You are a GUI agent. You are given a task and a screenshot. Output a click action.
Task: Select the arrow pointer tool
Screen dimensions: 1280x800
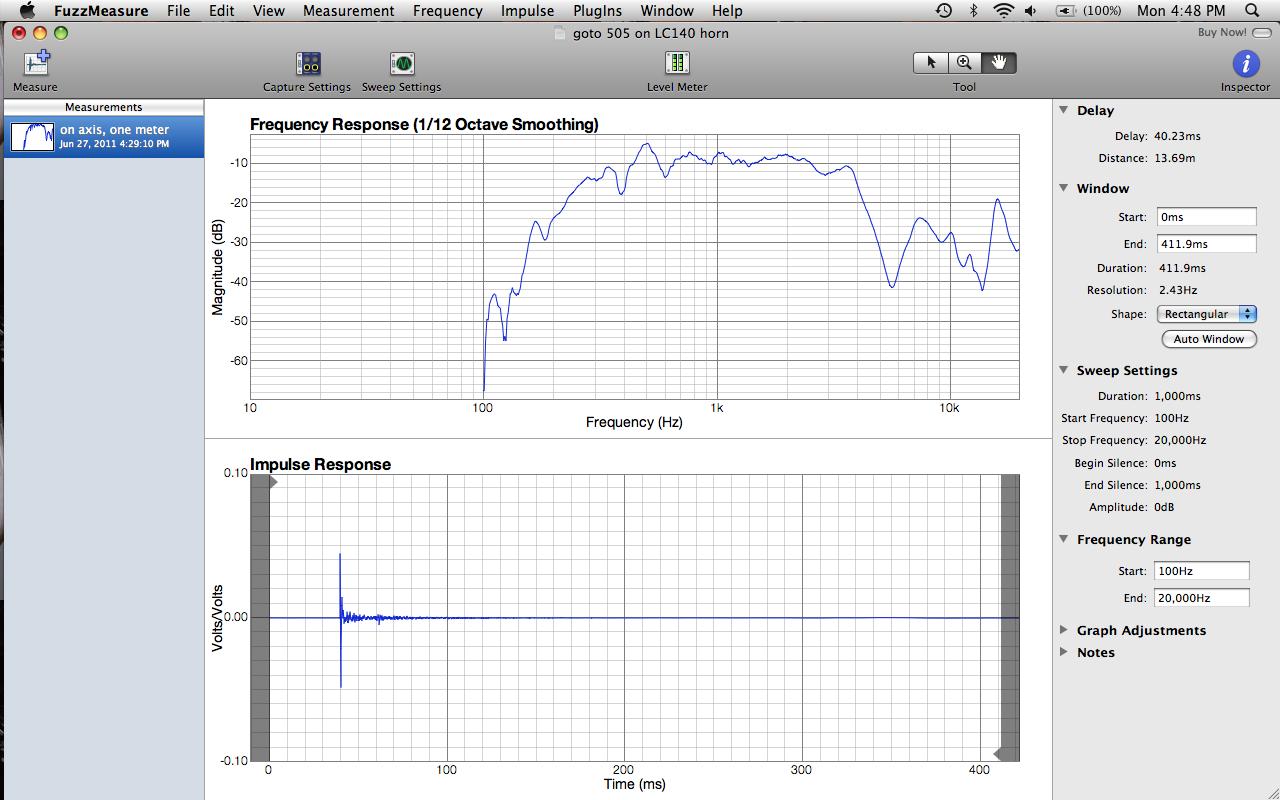tap(931, 62)
